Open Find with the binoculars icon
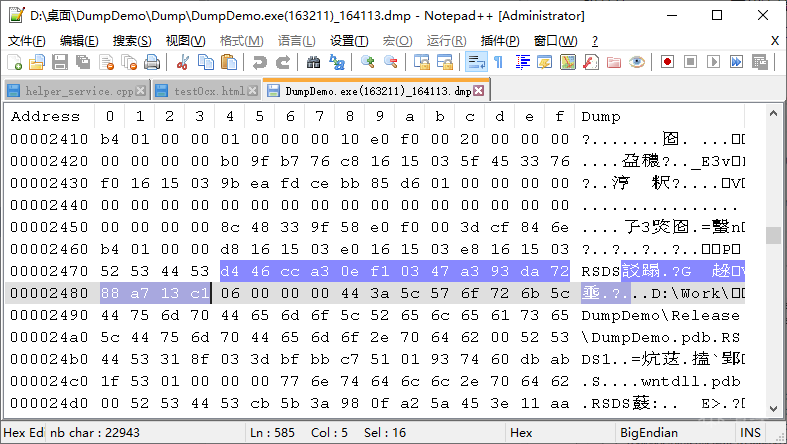 pyautogui.click(x=314, y=62)
